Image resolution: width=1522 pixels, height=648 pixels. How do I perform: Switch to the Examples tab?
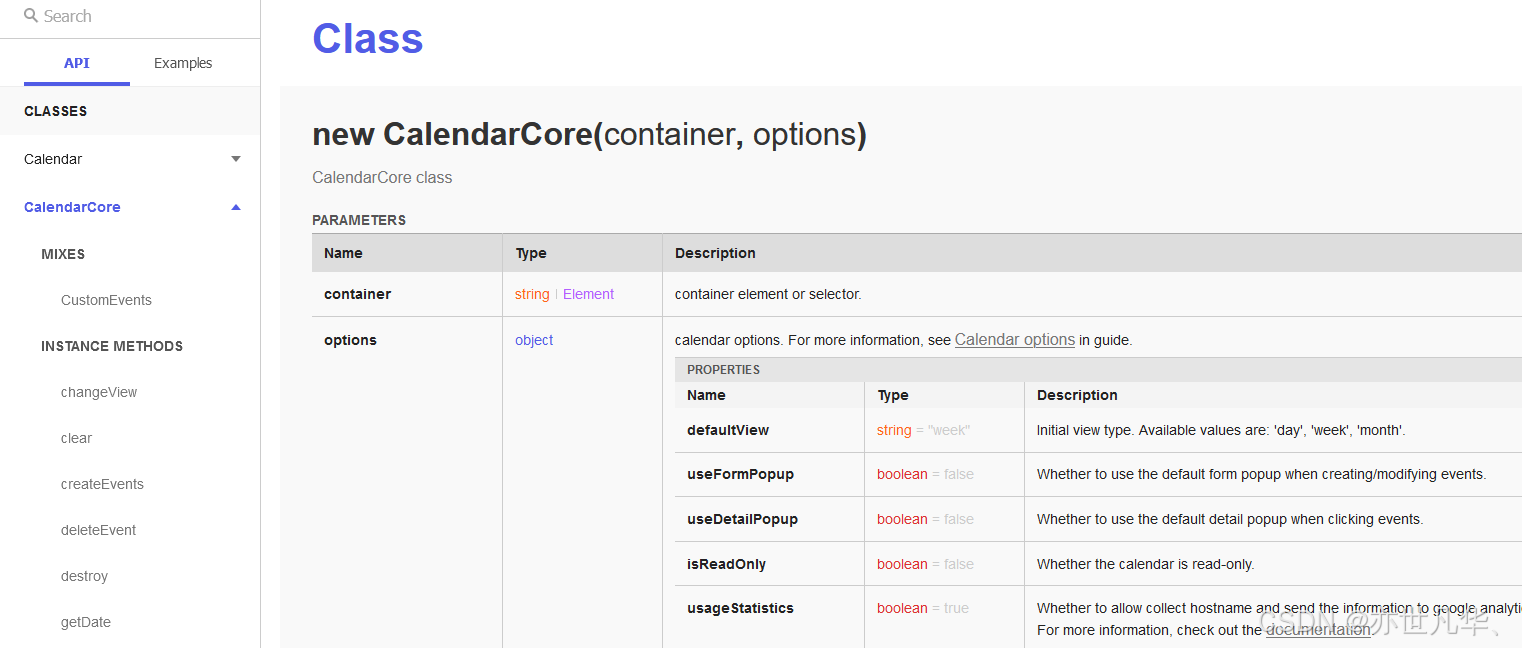[x=183, y=63]
